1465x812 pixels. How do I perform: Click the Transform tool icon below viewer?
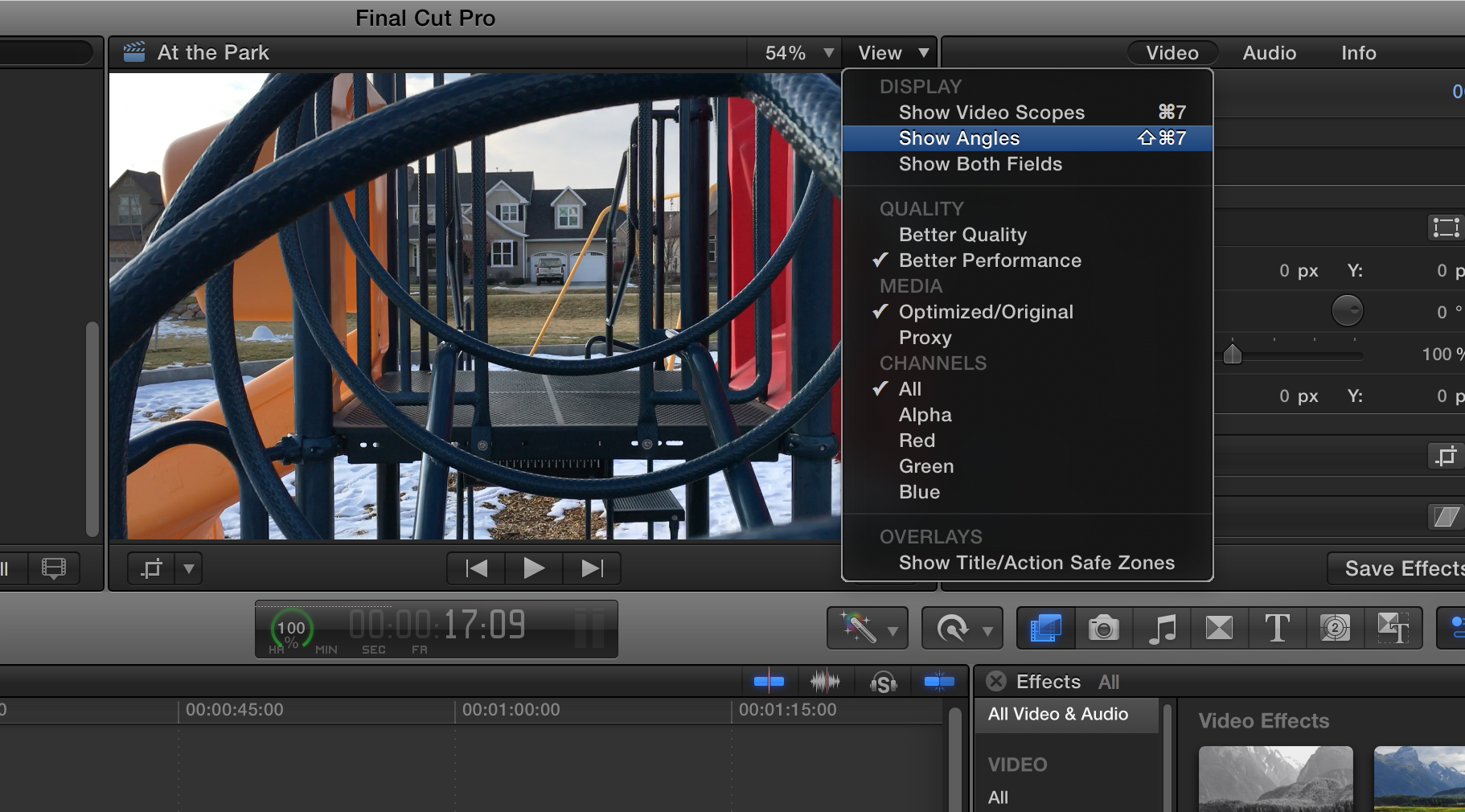pos(151,568)
